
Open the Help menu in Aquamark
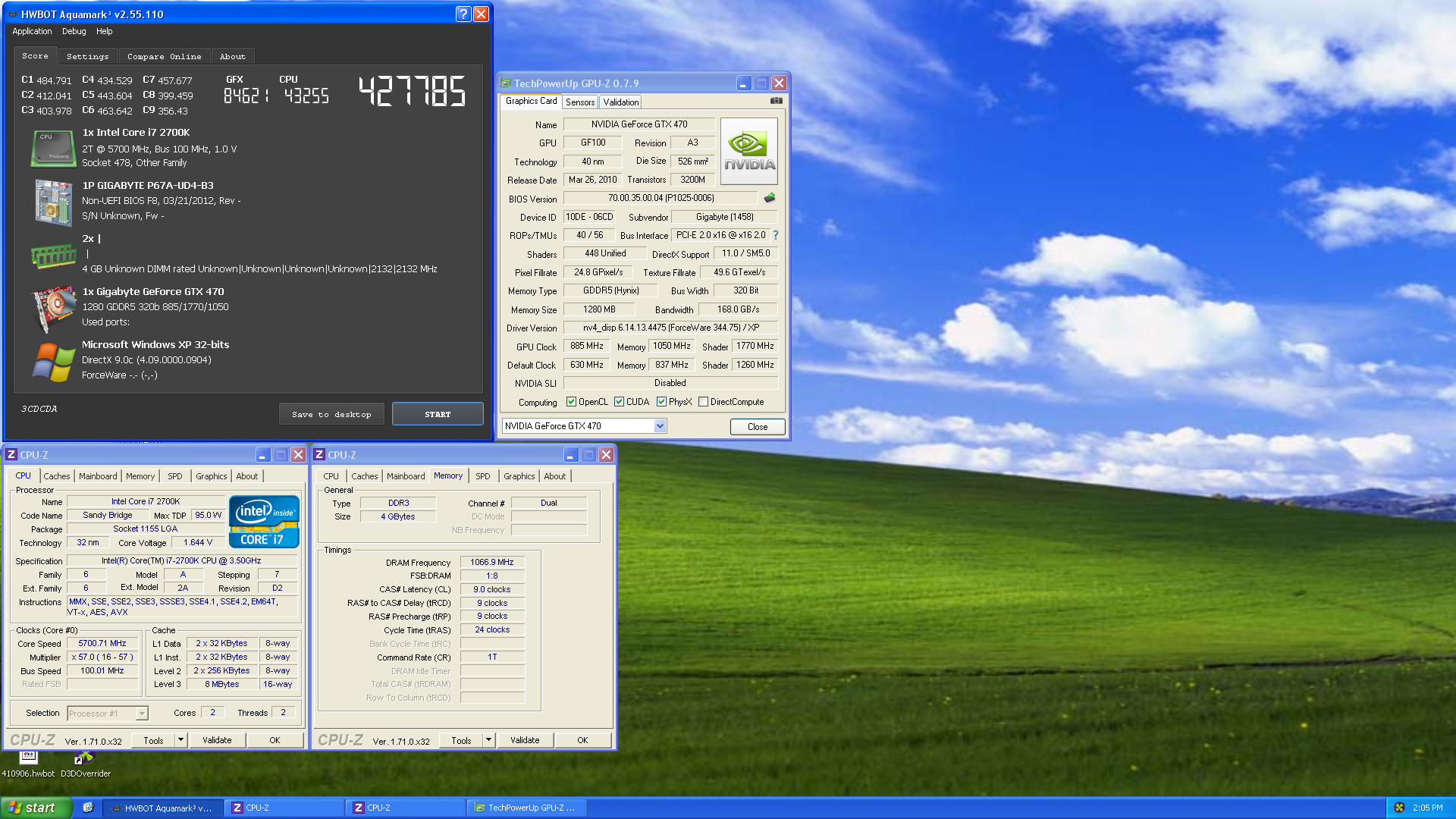[104, 31]
